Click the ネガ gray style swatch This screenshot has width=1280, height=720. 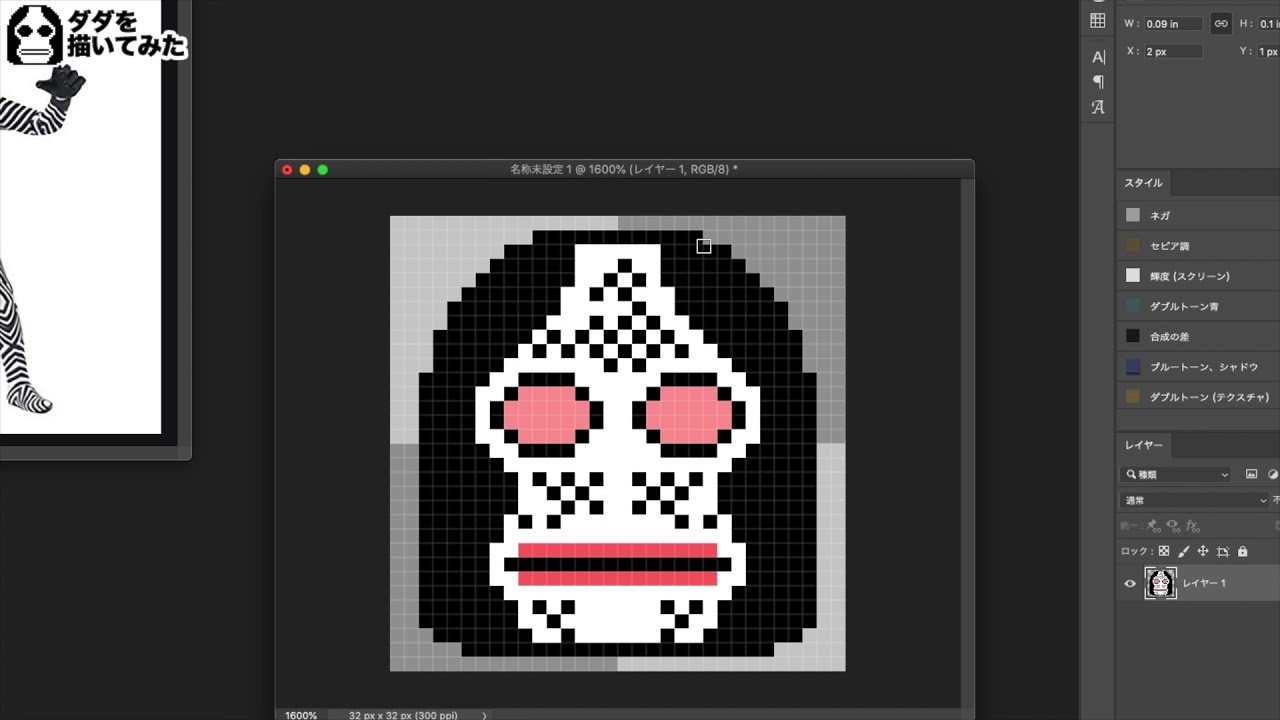1133,215
